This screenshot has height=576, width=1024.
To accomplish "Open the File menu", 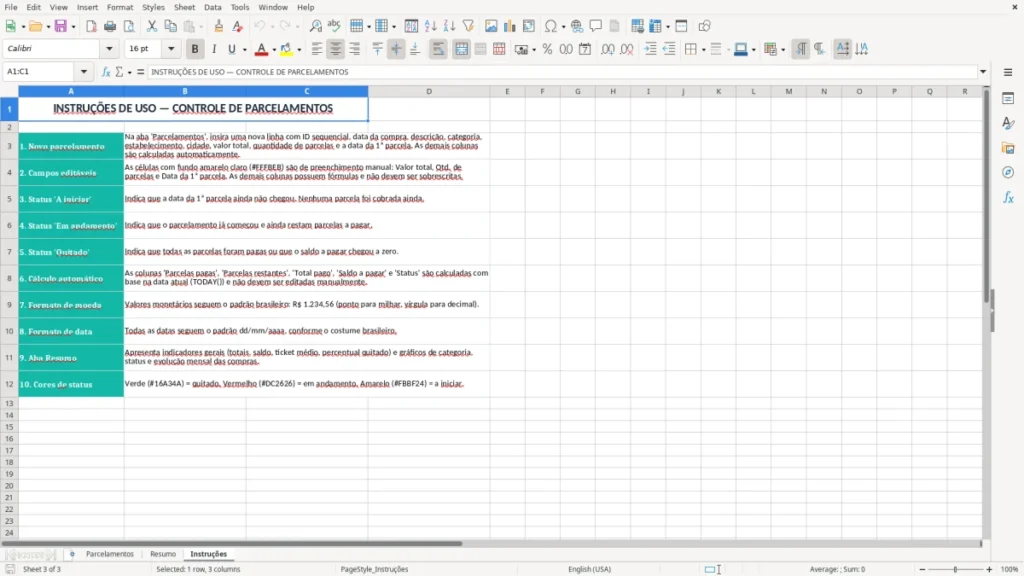I will [11, 7].
